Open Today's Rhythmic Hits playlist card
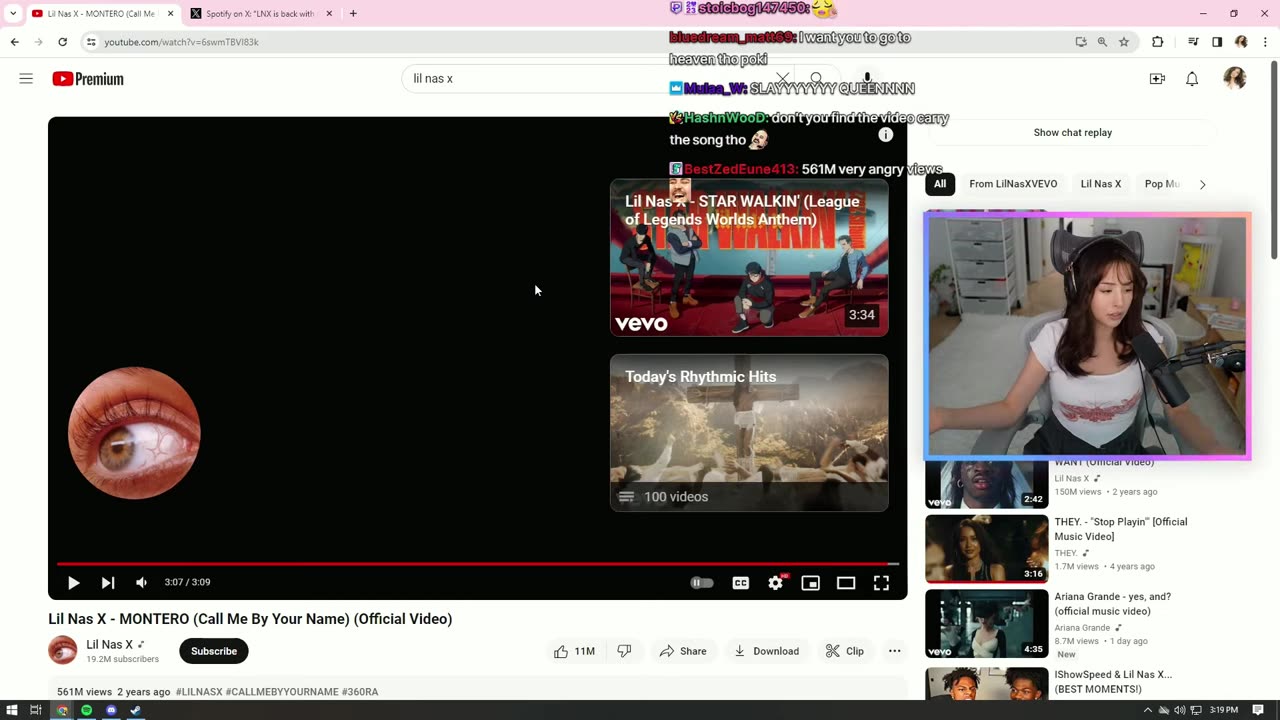The width and height of the screenshot is (1280, 720). 749,433
